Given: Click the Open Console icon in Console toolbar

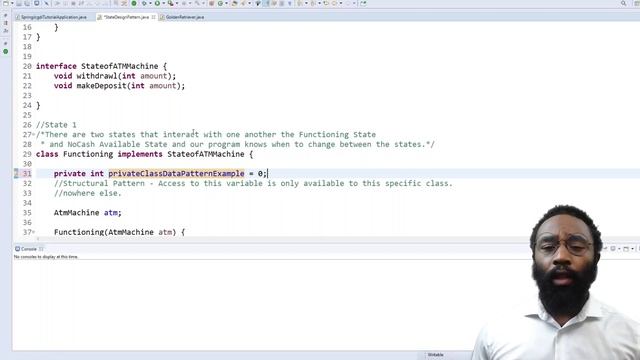Looking at the screenshot, I should [626, 249].
